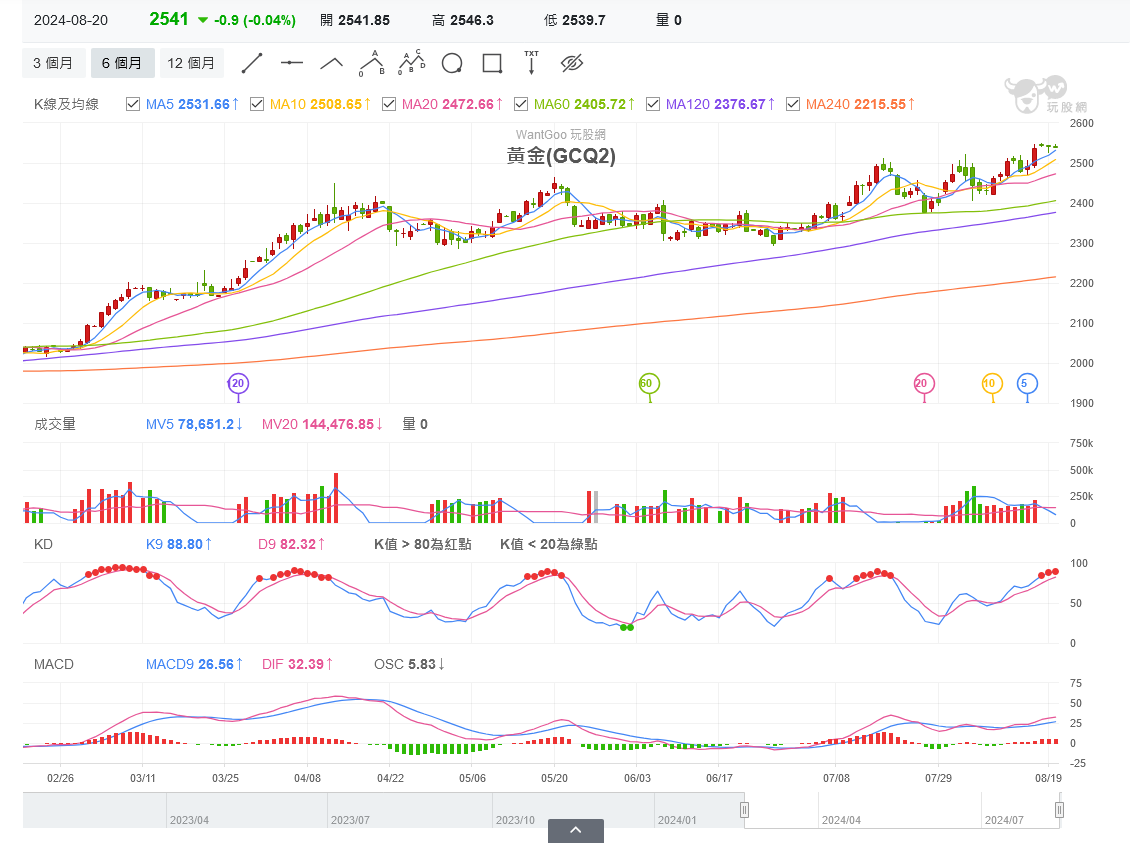The image size is (1130, 843).
Task: Click the DIF 32.39 value
Action: 297,664
